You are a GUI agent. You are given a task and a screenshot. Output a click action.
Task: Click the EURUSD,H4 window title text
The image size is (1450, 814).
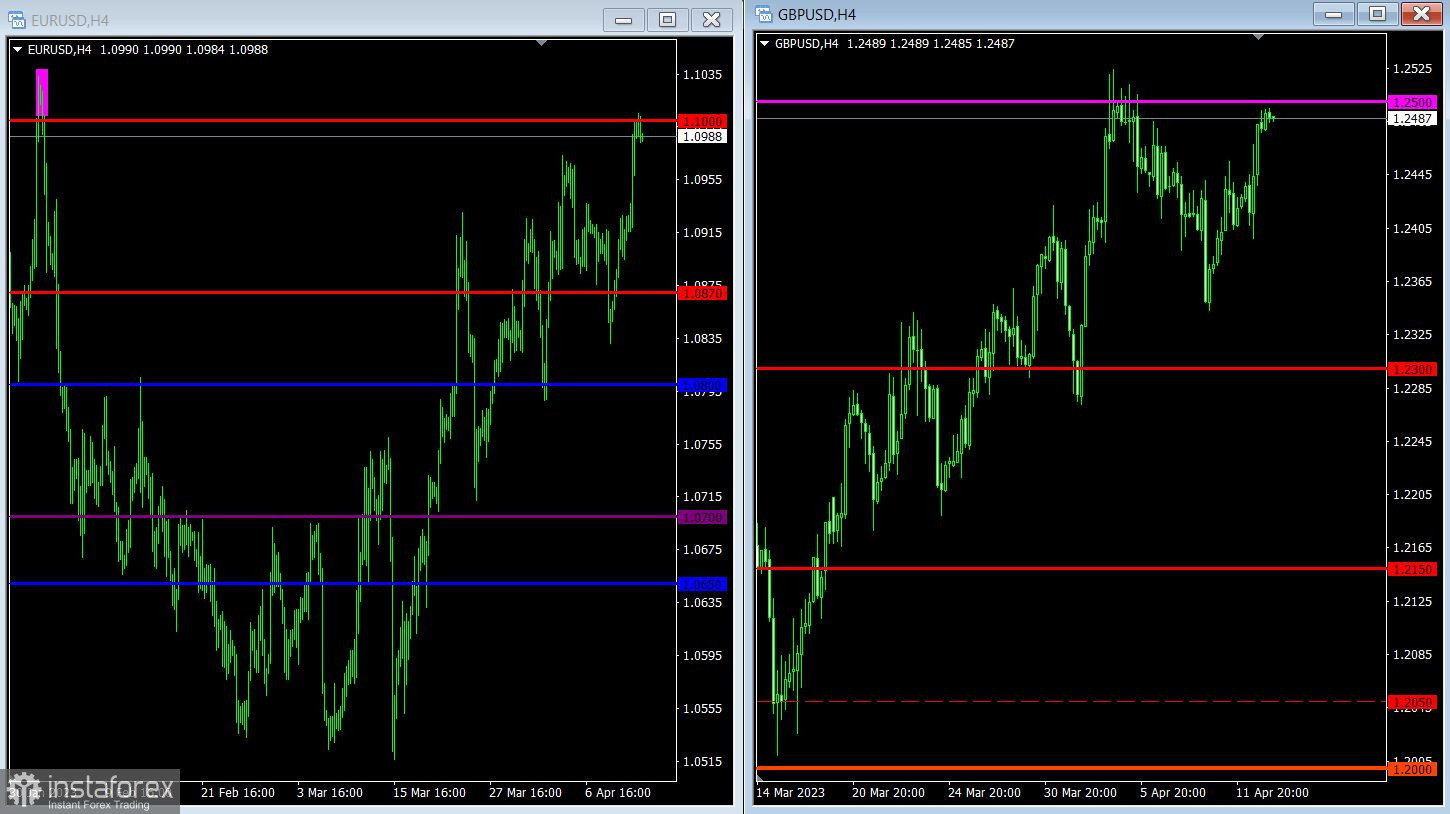tap(70, 20)
